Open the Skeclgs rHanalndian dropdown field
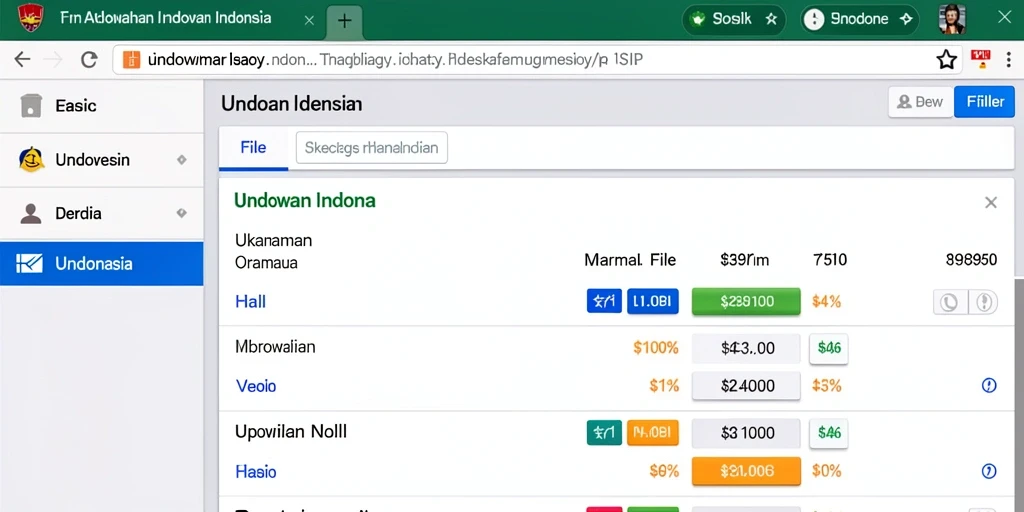This screenshot has width=1024, height=512. [372, 148]
